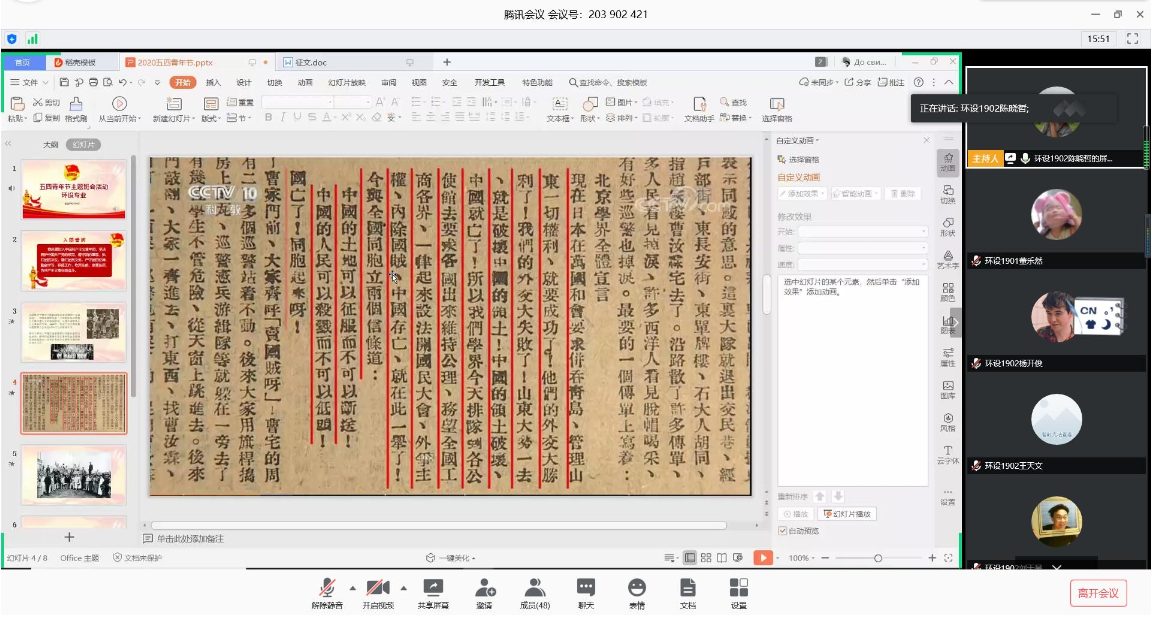The height and width of the screenshot is (619, 1152).
Task: Open the meeting chat panel
Action: point(586,591)
